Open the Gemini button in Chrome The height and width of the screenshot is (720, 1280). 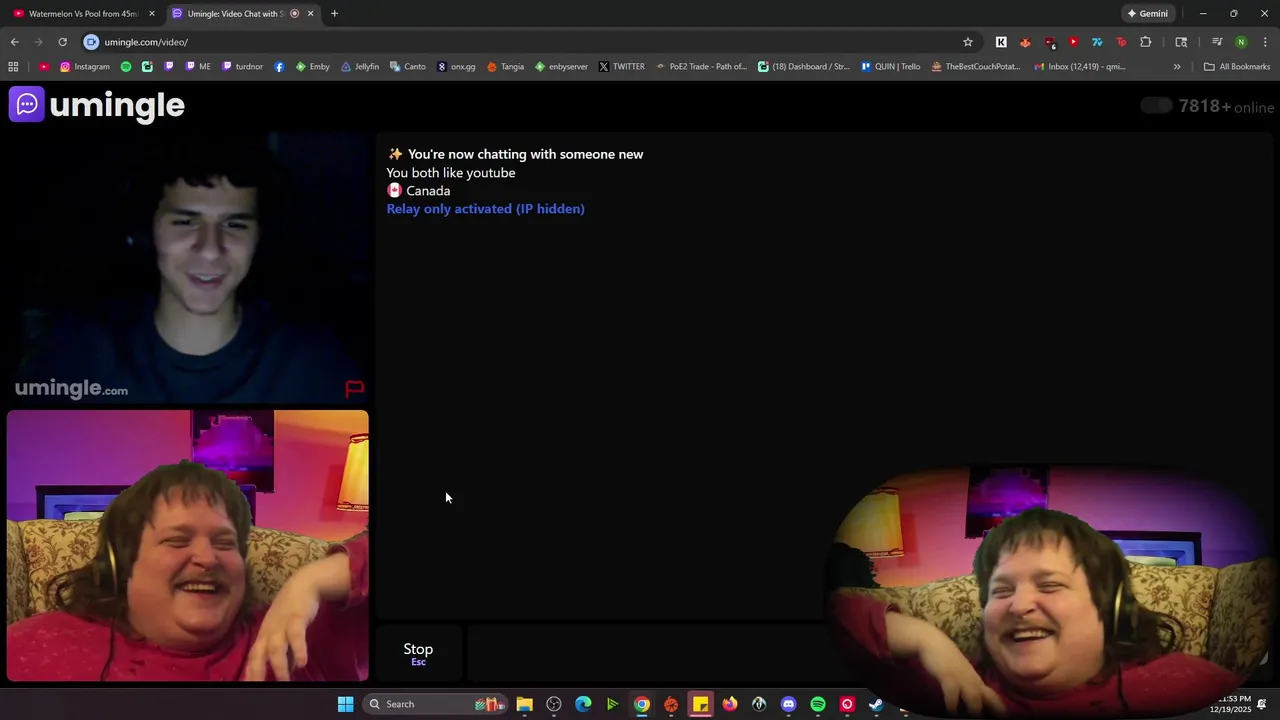[x=1147, y=14]
